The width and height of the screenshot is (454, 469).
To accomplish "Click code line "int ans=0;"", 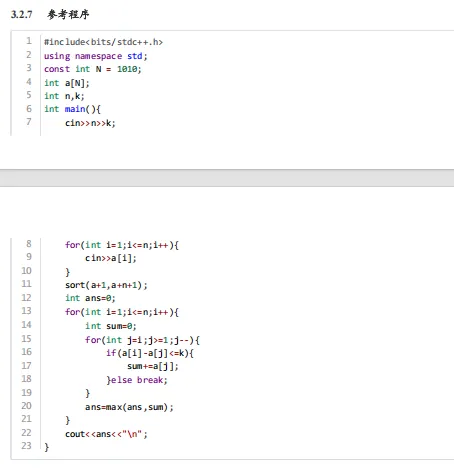I will coord(90,298).
